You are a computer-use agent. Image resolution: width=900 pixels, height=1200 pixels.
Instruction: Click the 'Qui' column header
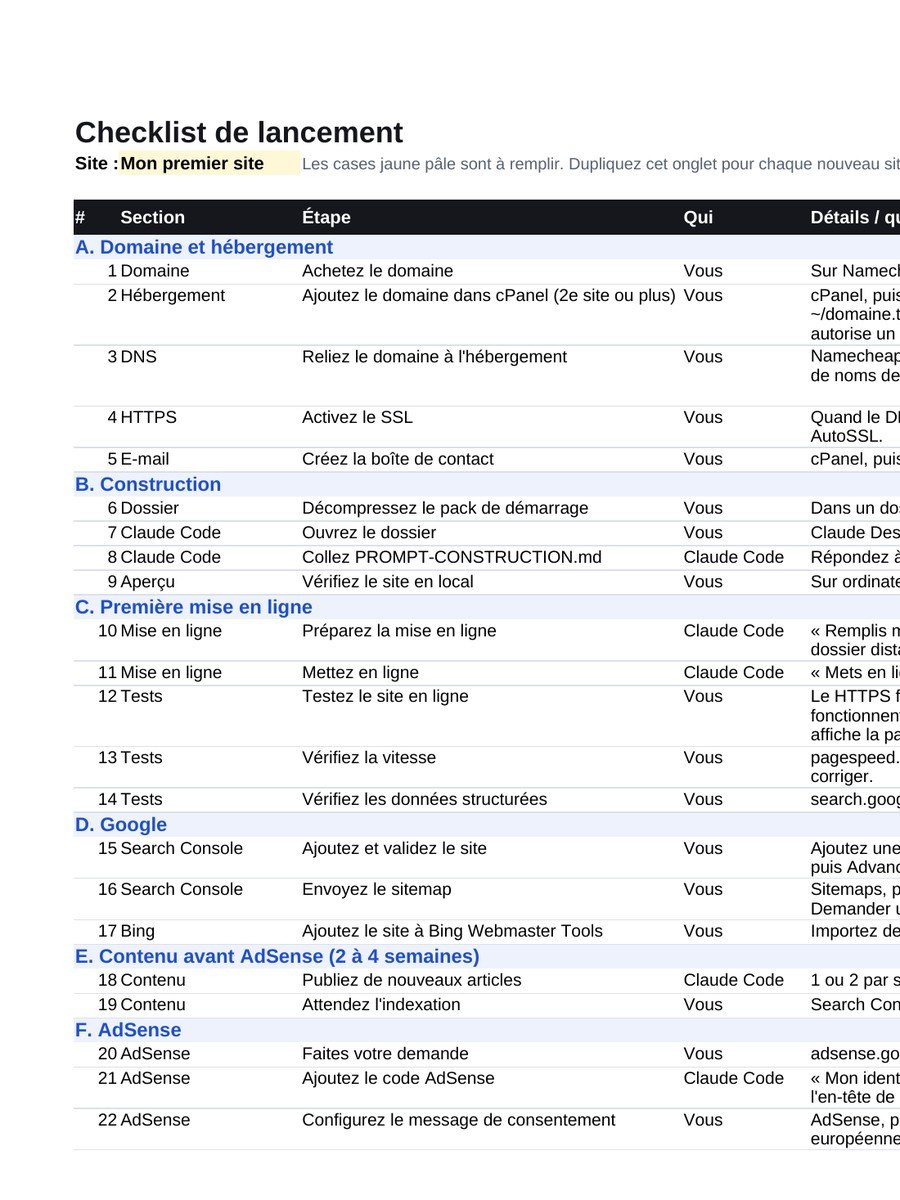698,217
